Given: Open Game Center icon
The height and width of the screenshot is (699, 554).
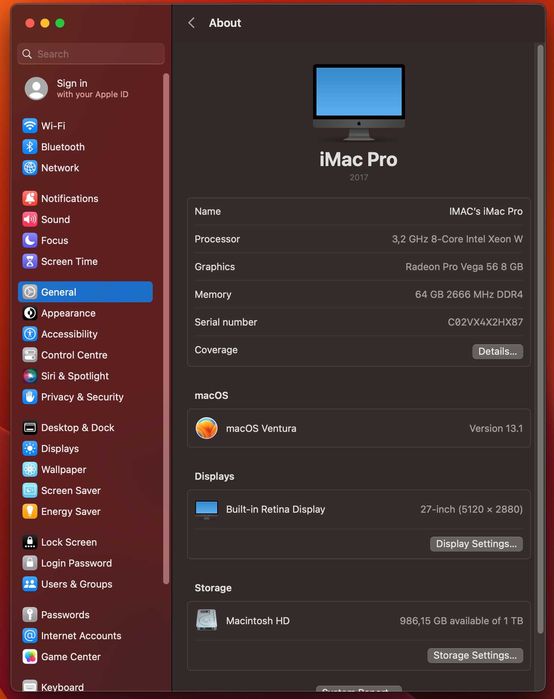Looking at the screenshot, I should point(30,657).
